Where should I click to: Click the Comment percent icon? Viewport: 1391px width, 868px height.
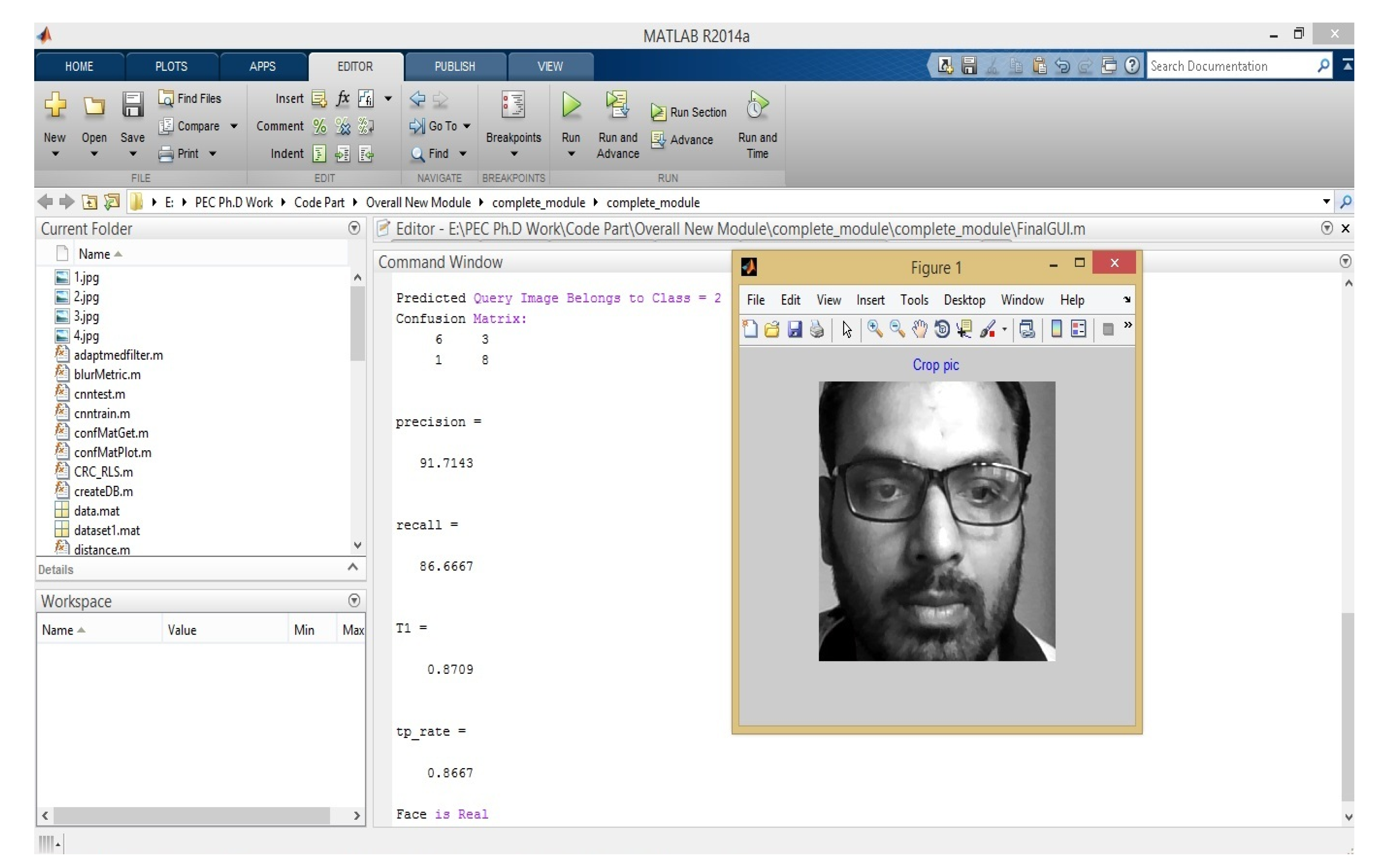point(320,126)
